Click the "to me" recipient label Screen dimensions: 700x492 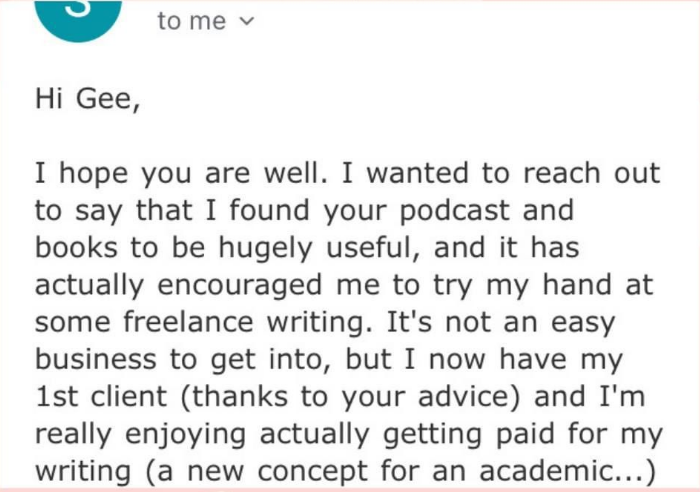coord(192,21)
